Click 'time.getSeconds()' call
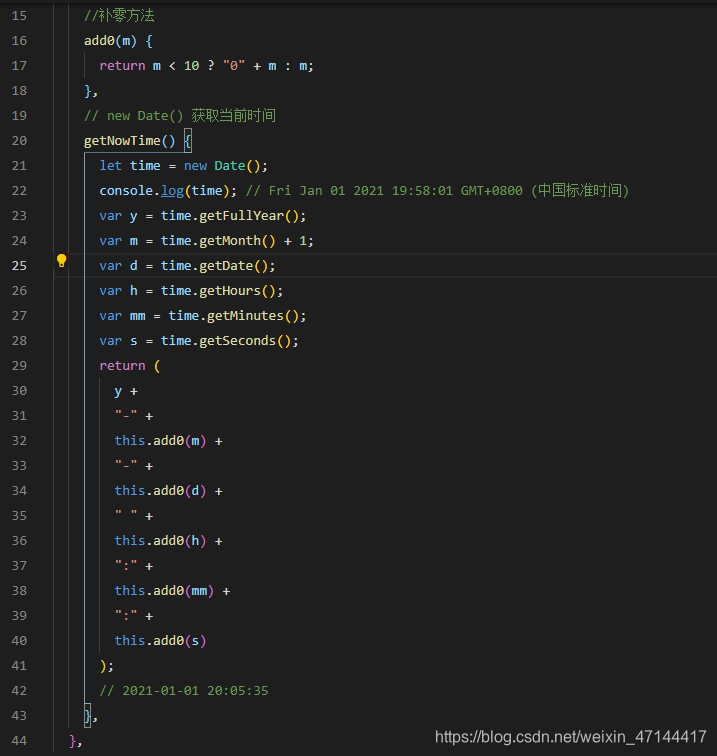Viewport: 717px width, 756px height. (227, 341)
